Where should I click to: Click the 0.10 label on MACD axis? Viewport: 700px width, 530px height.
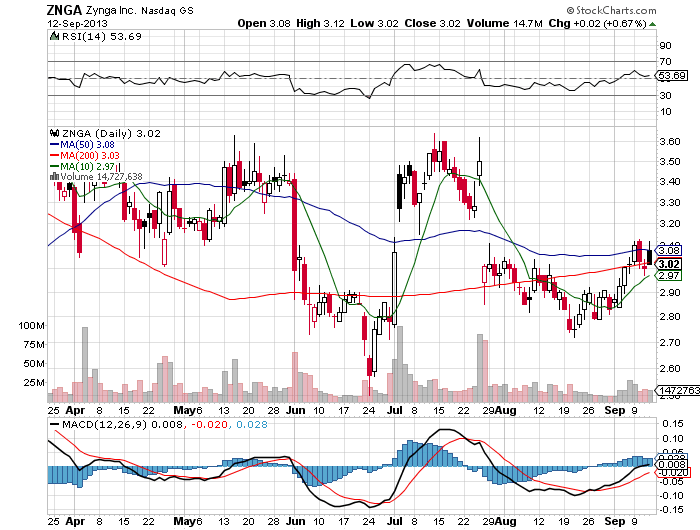673,438
